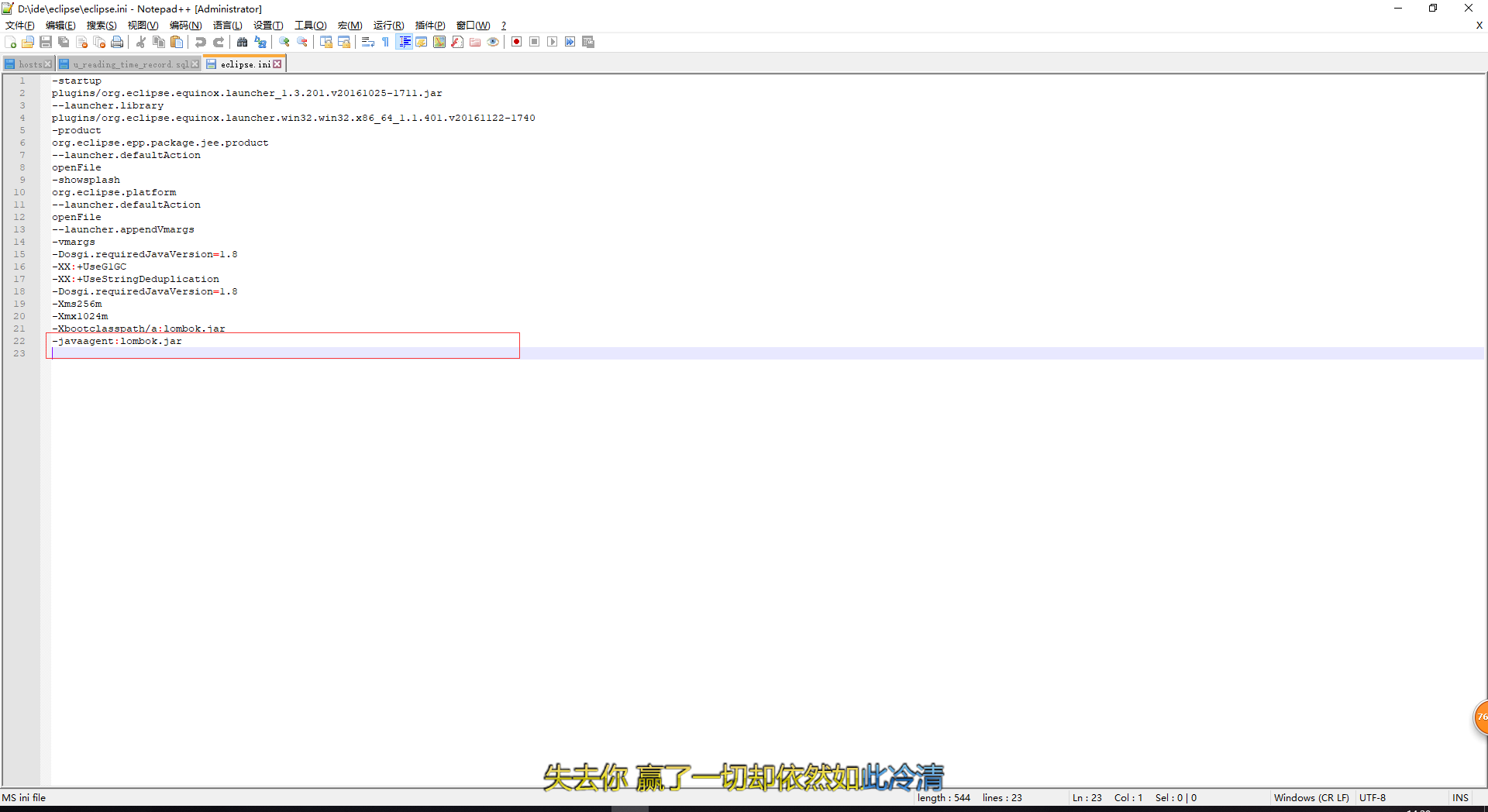This screenshot has width=1488, height=812.
Task: Open the 文件(F) menu
Action: point(20,26)
